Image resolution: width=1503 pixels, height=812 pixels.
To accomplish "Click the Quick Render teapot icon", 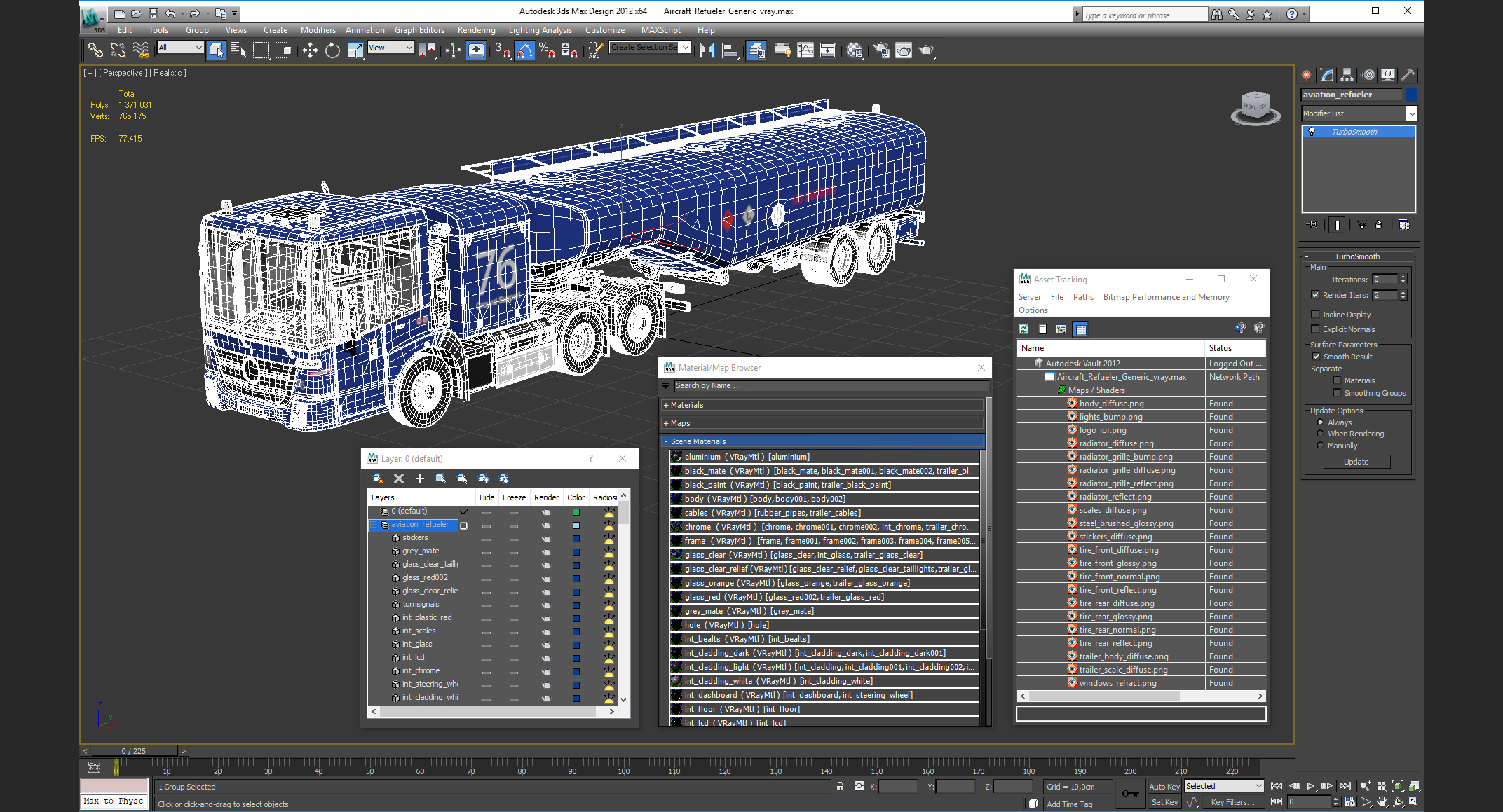I will 927,50.
